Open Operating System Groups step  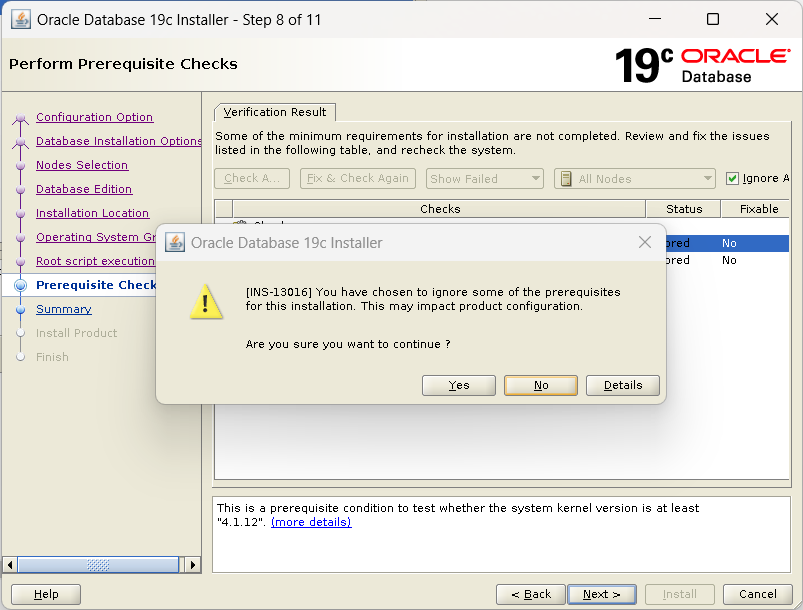pos(96,237)
